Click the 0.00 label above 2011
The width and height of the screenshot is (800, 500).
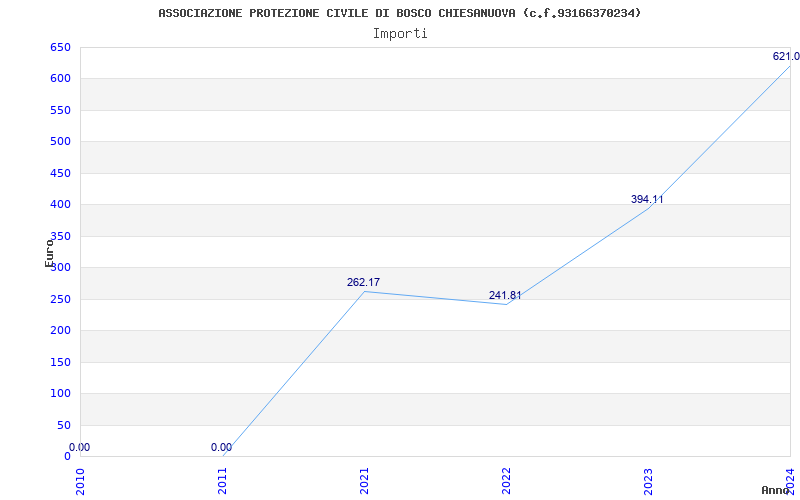coord(221,447)
